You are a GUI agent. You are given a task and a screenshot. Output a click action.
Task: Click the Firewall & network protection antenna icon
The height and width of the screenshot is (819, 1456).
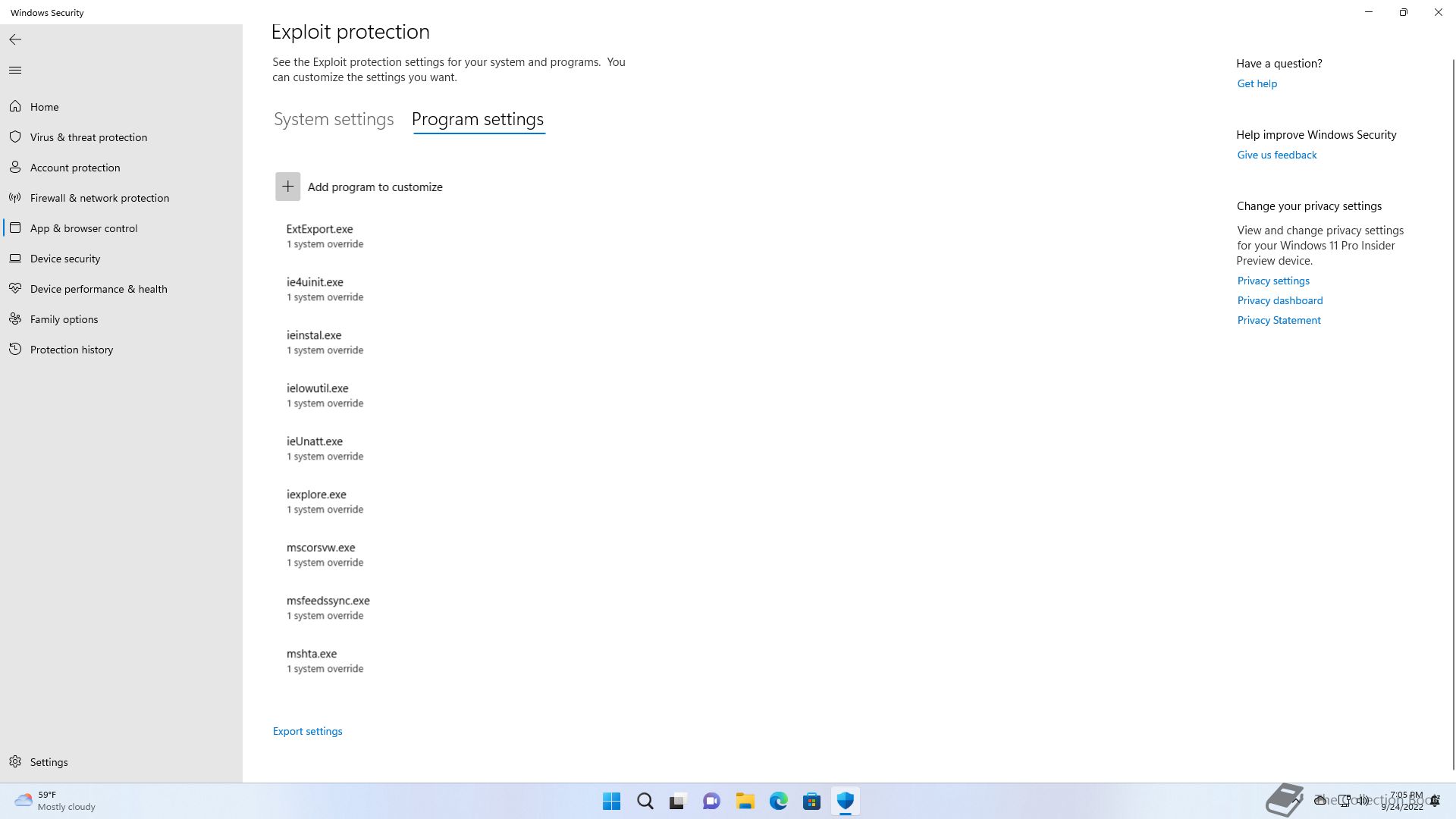pos(15,198)
